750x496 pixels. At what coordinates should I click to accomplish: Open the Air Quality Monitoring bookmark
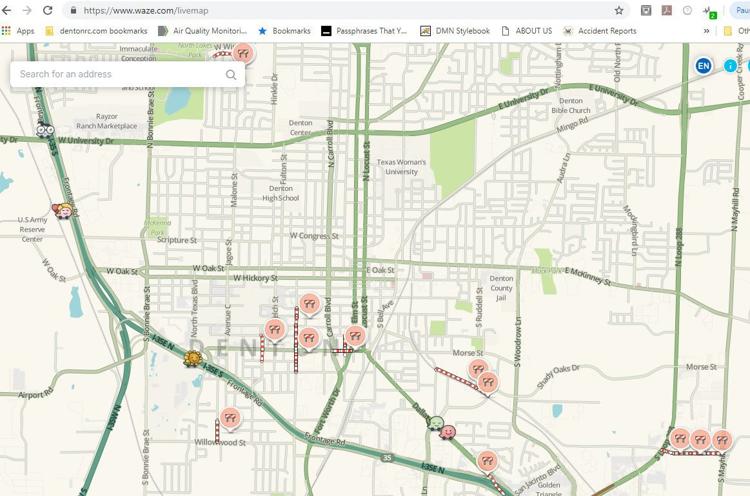203,31
